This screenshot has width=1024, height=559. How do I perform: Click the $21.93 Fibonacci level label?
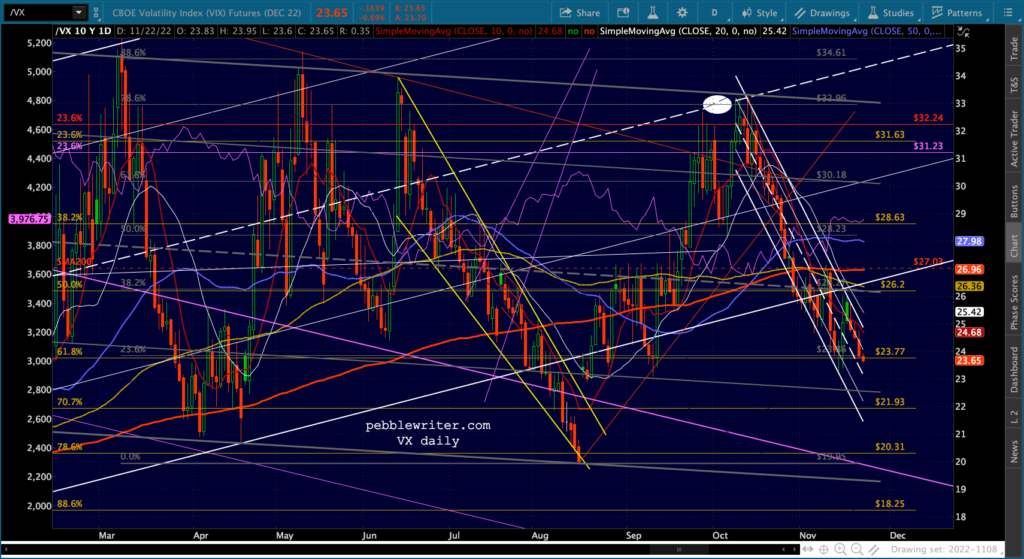pos(889,402)
